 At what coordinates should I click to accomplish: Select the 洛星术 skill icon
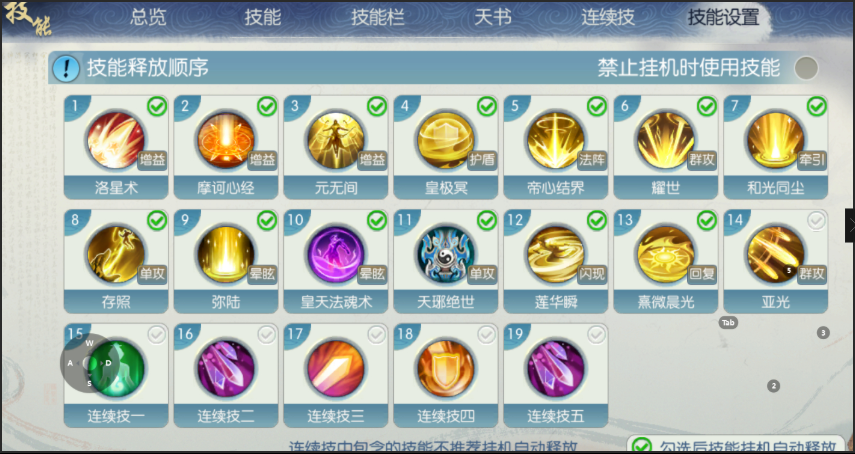116,140
